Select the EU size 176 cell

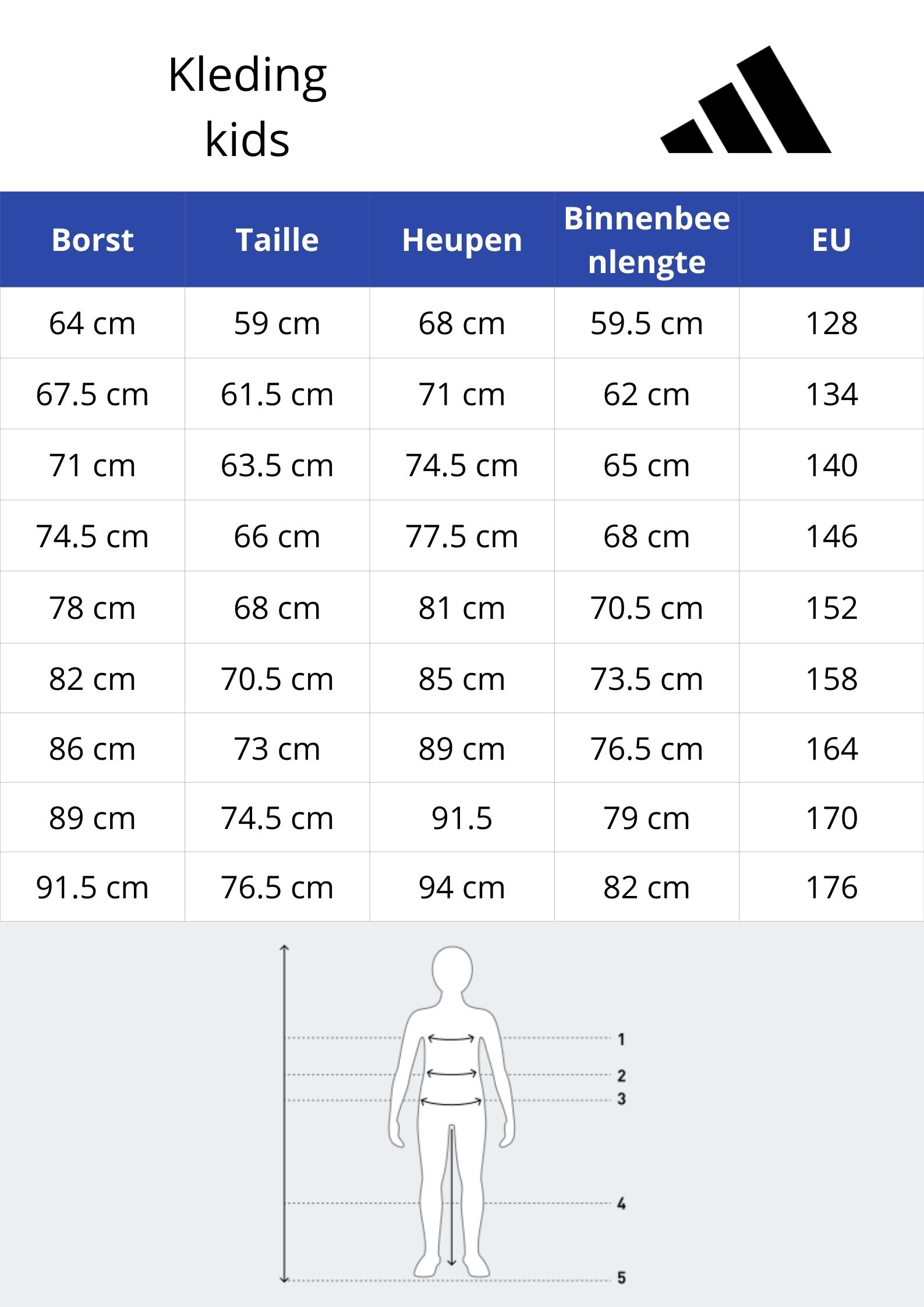point(831,887)
